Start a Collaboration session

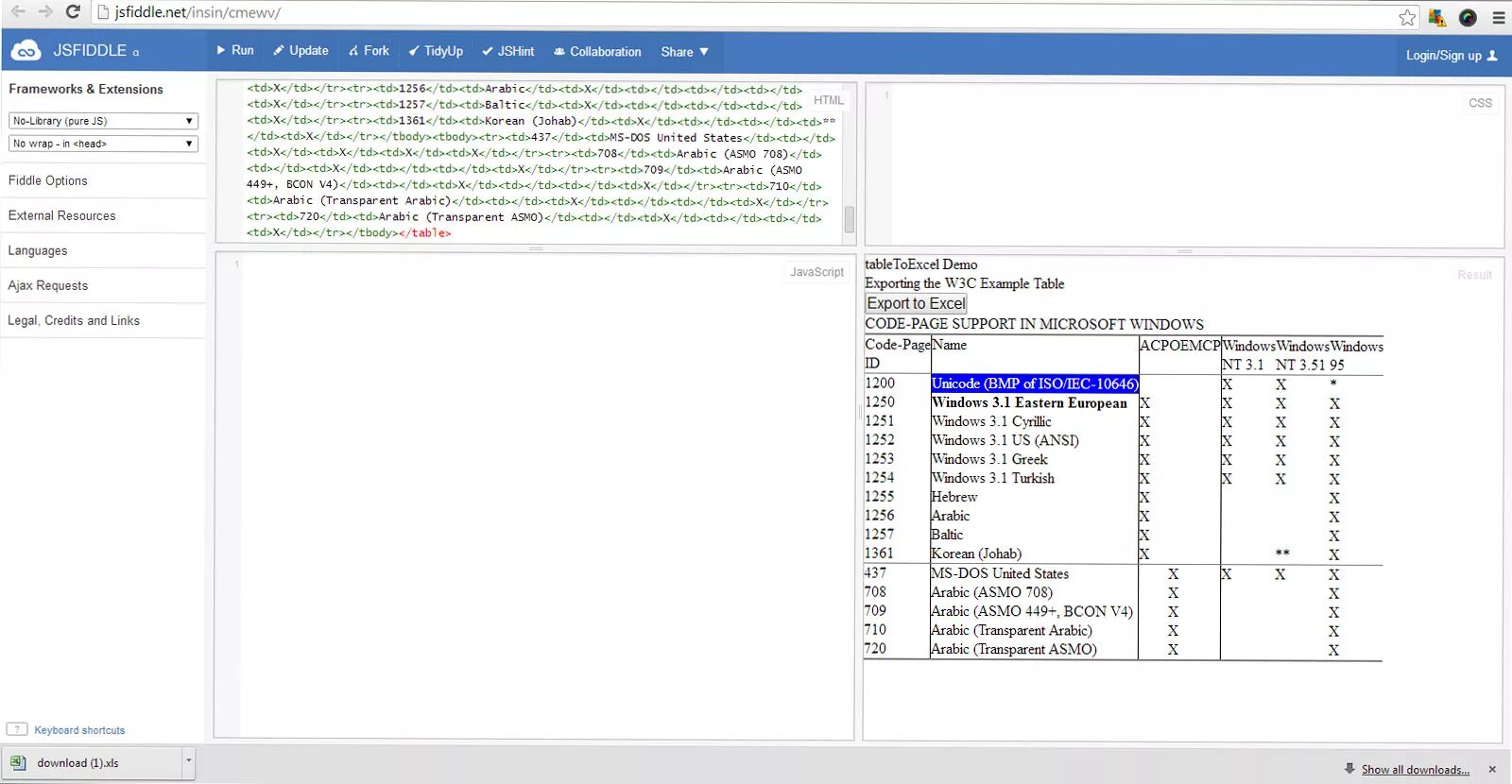point(597,51)
